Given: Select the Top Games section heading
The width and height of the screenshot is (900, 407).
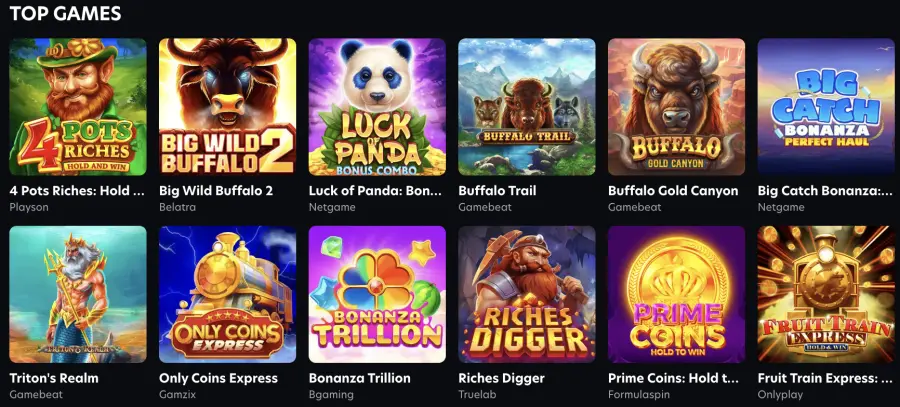Looking at the screenshot, I should click(x=65, y=13).
